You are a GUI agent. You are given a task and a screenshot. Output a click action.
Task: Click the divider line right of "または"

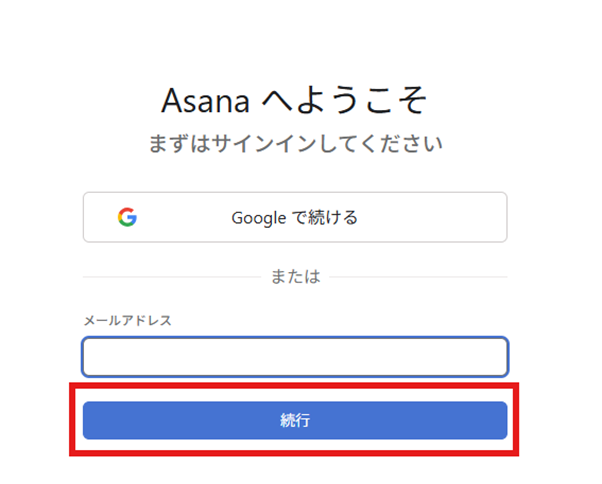click(420, 277)
